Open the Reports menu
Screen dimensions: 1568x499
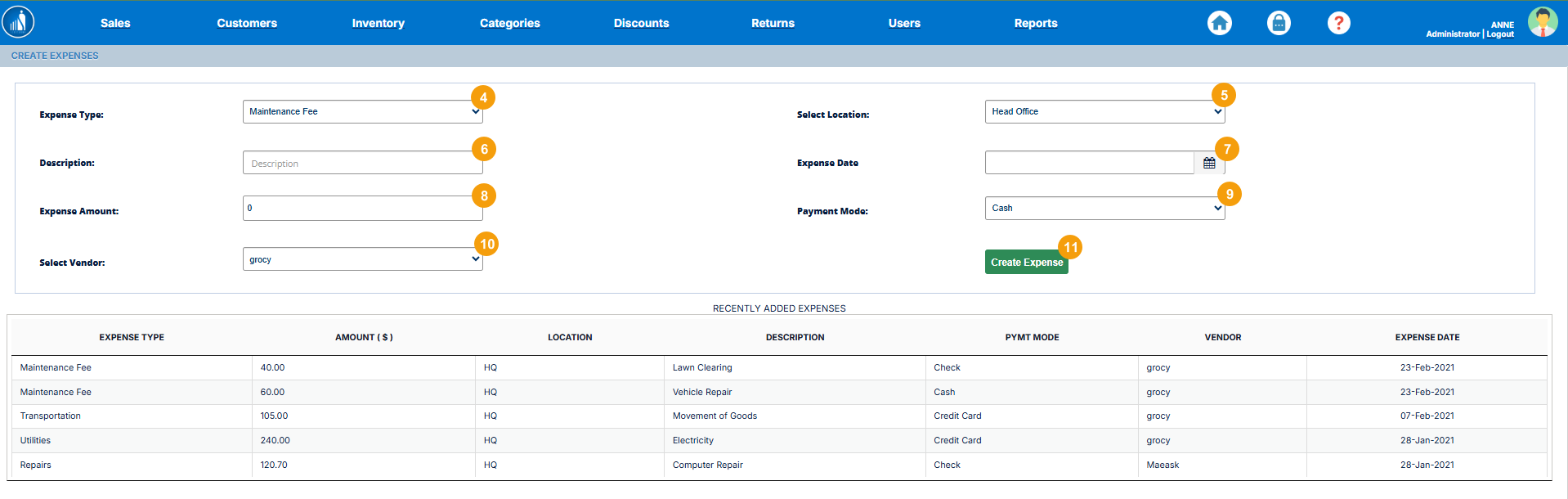coord(1035,23)
